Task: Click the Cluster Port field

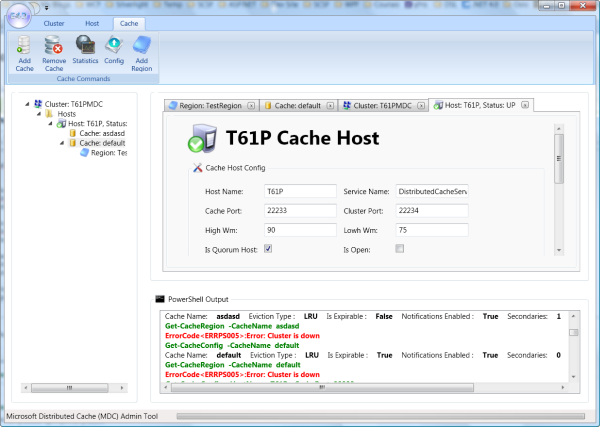Action: (432, 210)
